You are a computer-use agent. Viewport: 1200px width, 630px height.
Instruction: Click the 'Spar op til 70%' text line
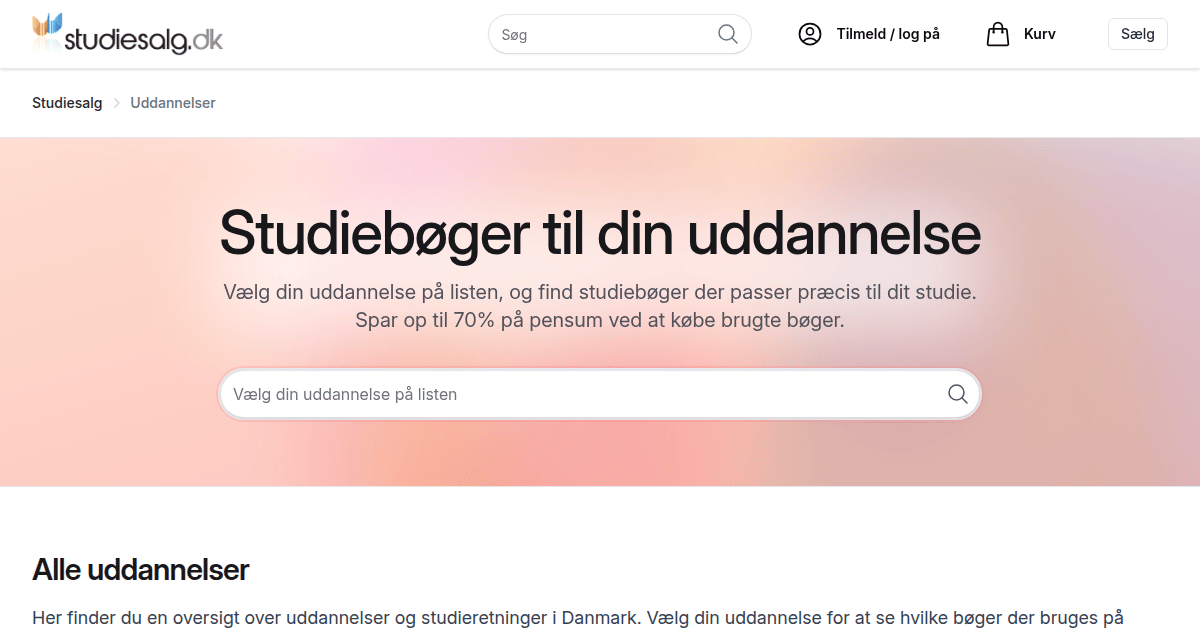tap(600, 321)
